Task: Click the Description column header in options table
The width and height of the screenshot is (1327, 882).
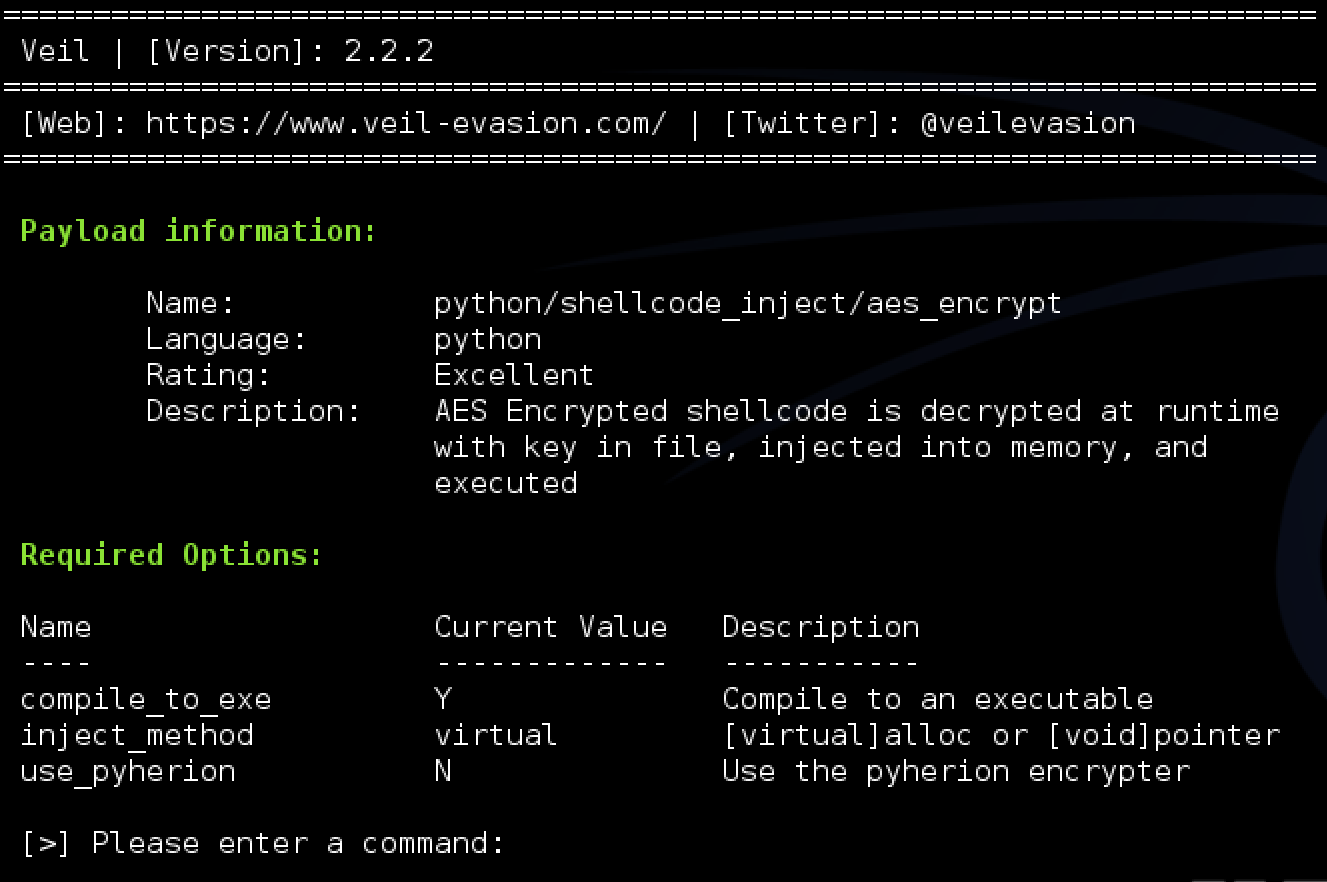Action: (820, 627)
